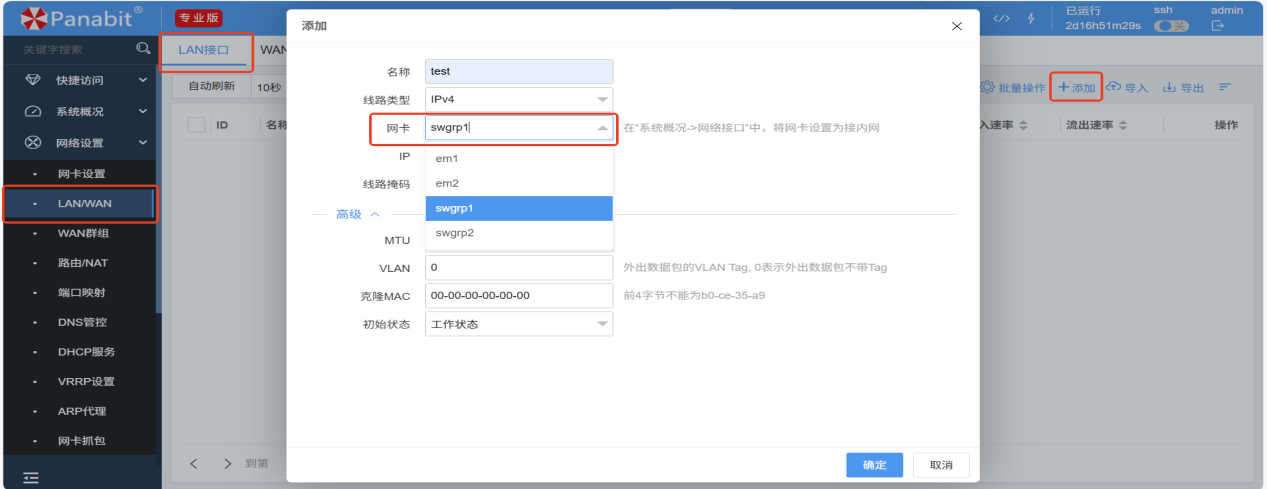Open the 线路类型 IPv4 dropdown
Image resolution: width=1267 pixels, height=489 pixels.
pos(518,100)
